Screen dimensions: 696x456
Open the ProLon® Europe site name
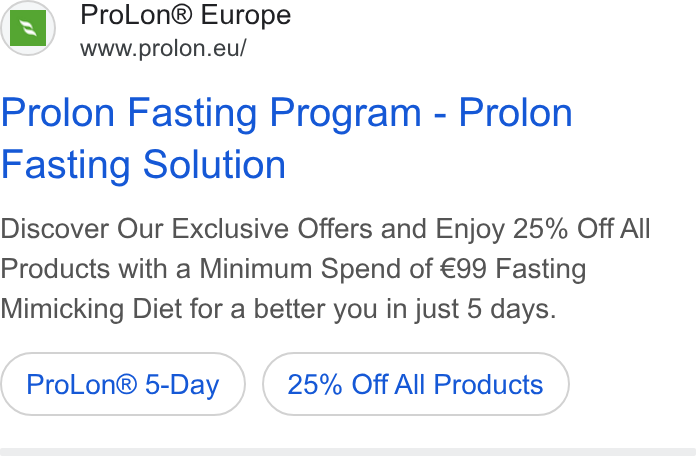pyautogui.click(x=186, y=15)
